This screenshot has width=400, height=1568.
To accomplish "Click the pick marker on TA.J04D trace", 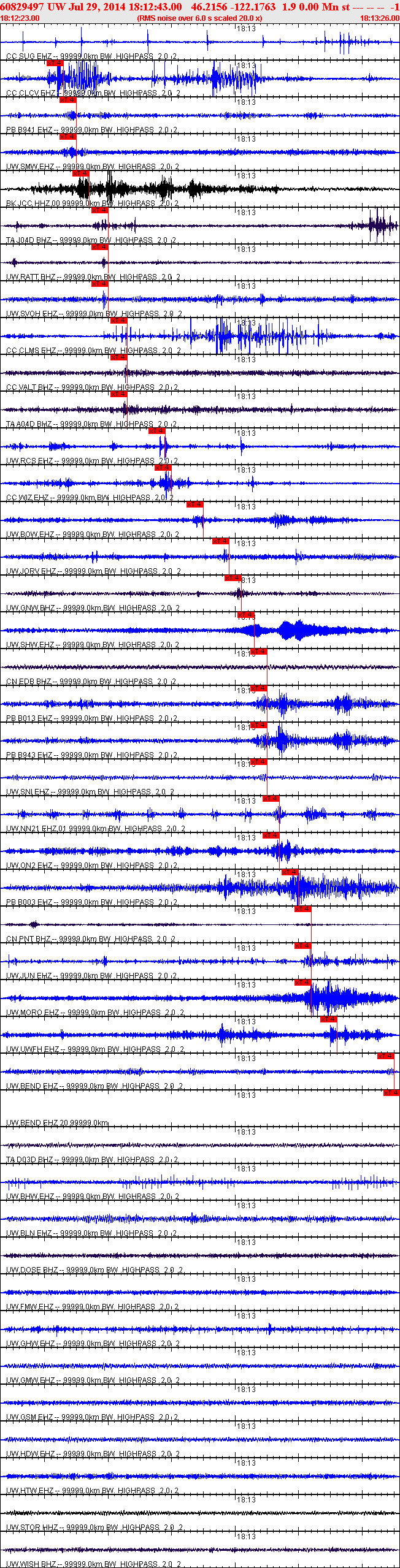I will (100, 210).
